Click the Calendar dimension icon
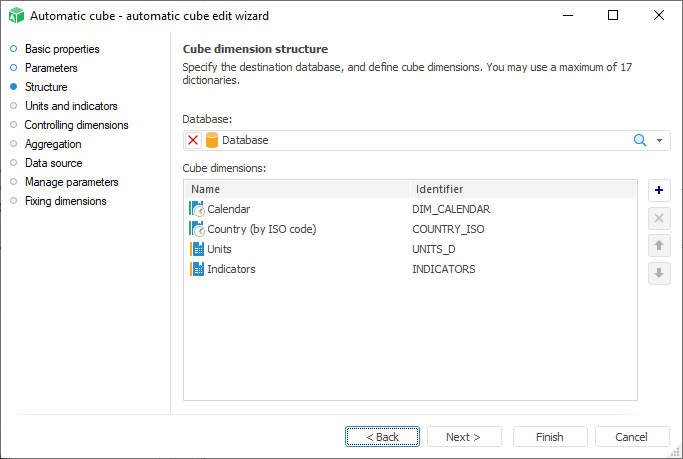 [196, 209]
